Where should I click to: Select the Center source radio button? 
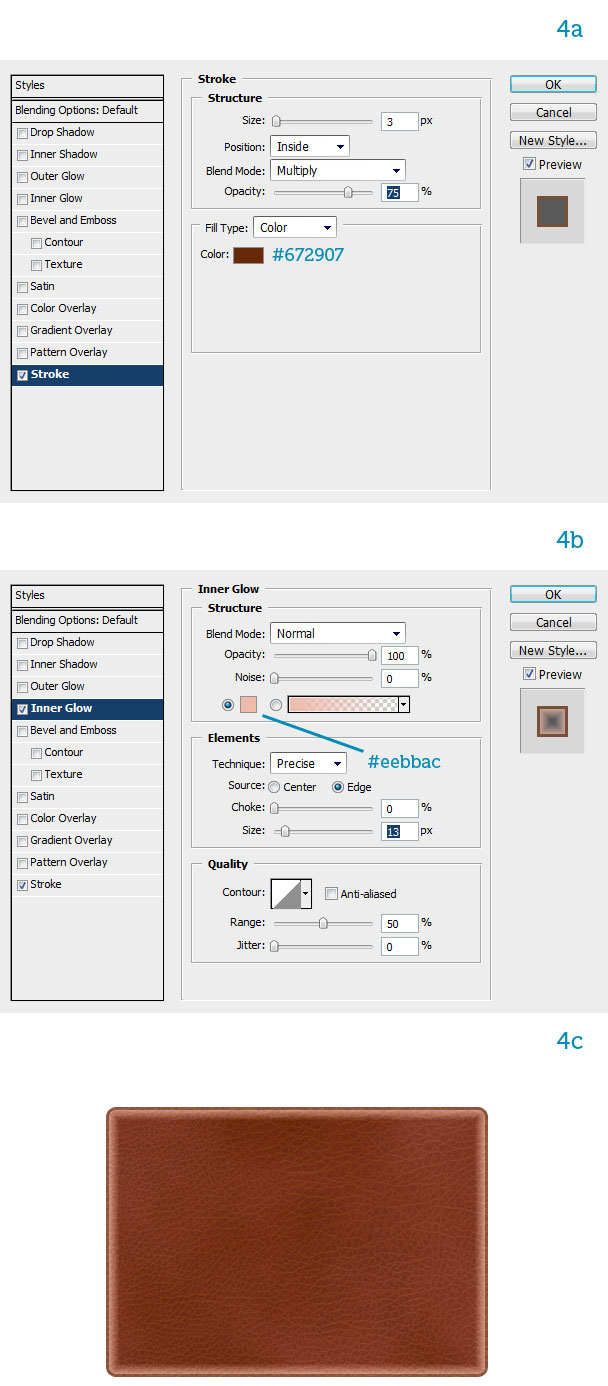274,787
